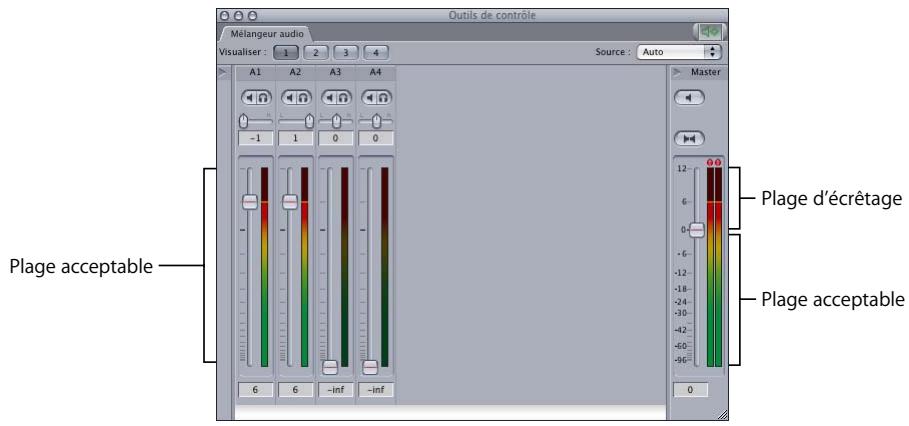Minimize the Outils de contrôle window
909x426 pixels.
[x=238, y=16]
